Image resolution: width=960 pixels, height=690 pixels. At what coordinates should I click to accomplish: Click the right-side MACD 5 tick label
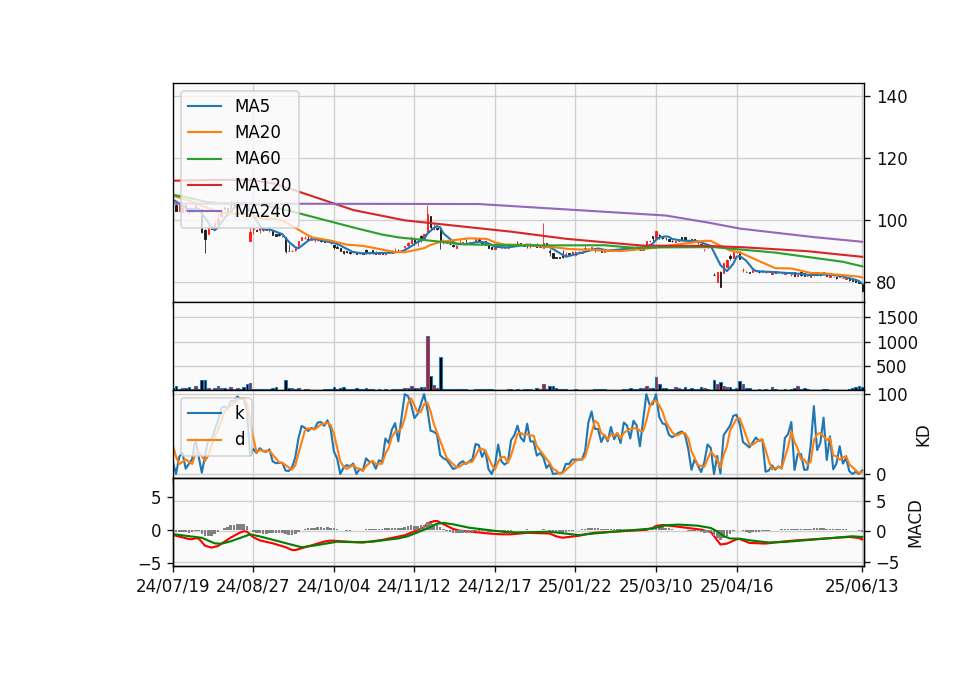pos(882,501)
